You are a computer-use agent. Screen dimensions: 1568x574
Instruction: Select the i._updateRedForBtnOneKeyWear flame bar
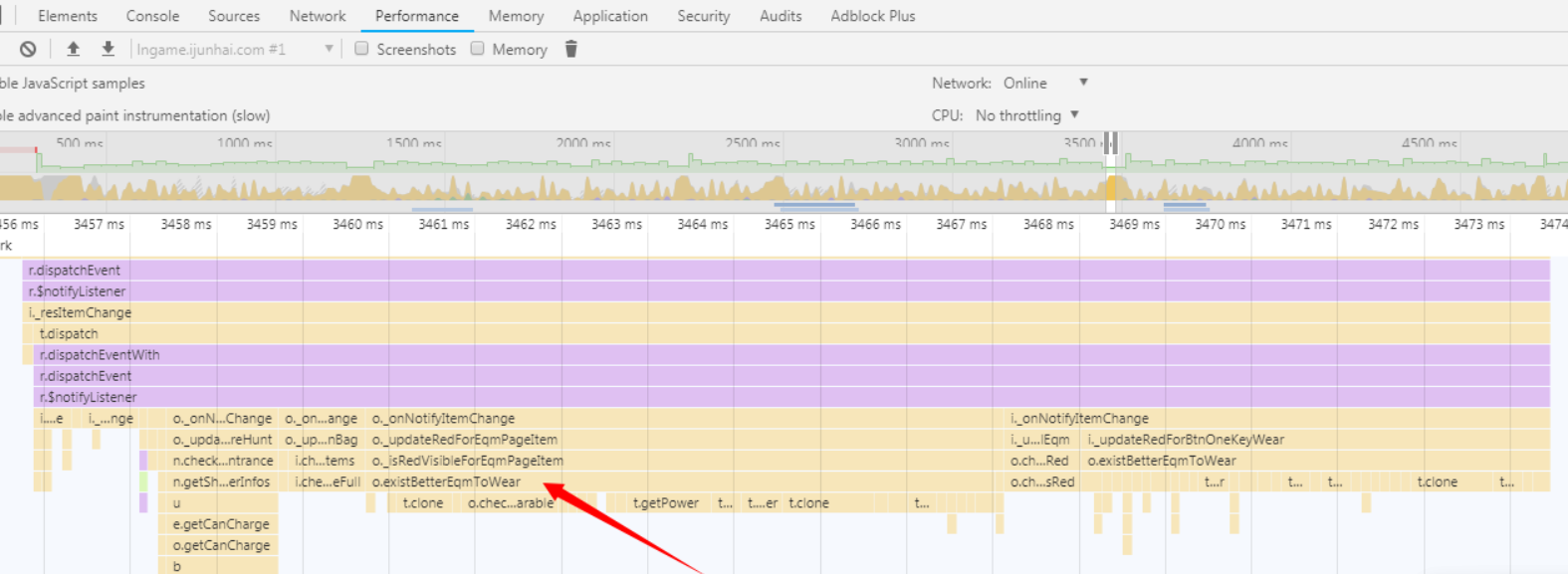(x=1316, y=440)
